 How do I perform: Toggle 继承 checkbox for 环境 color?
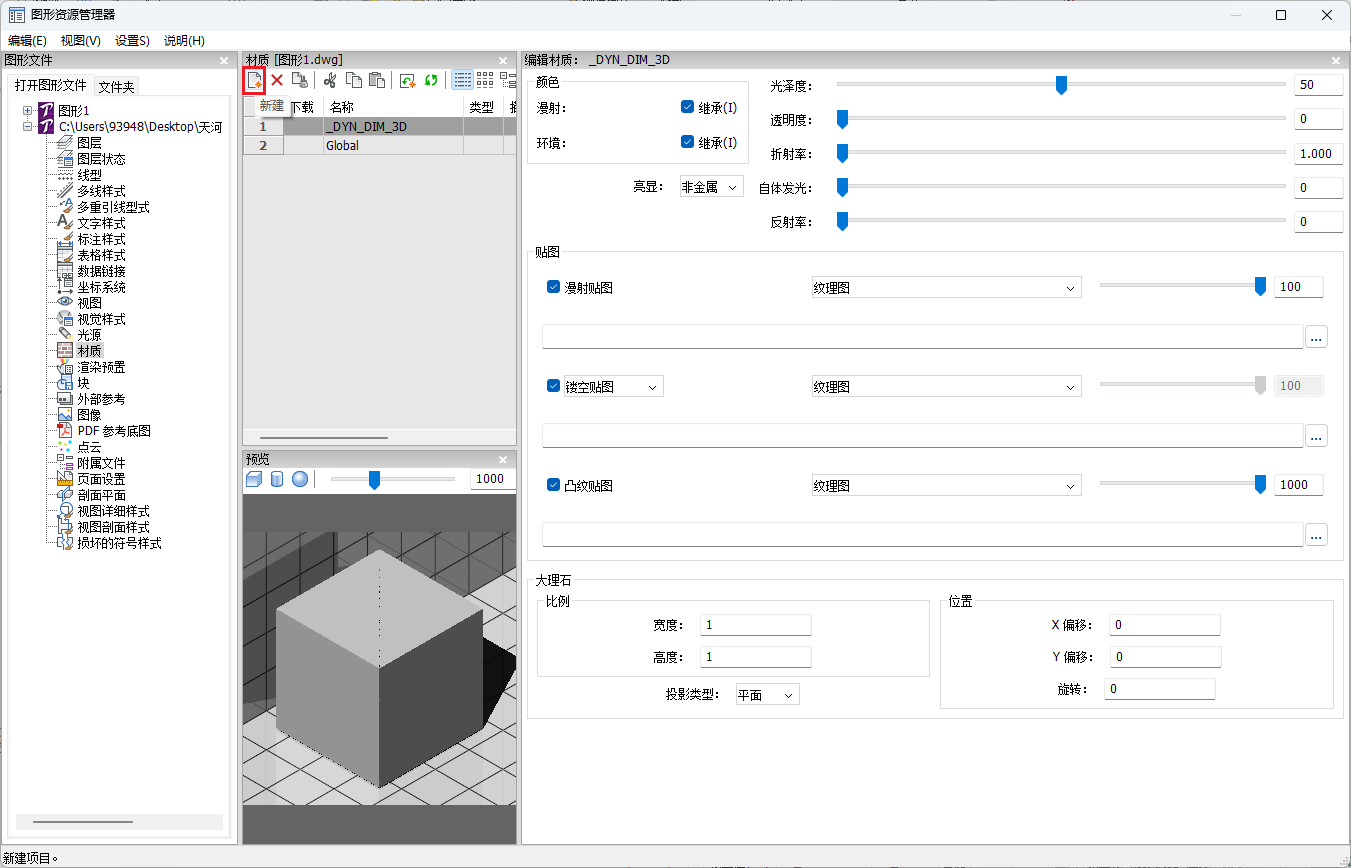[x=687, y=142]
